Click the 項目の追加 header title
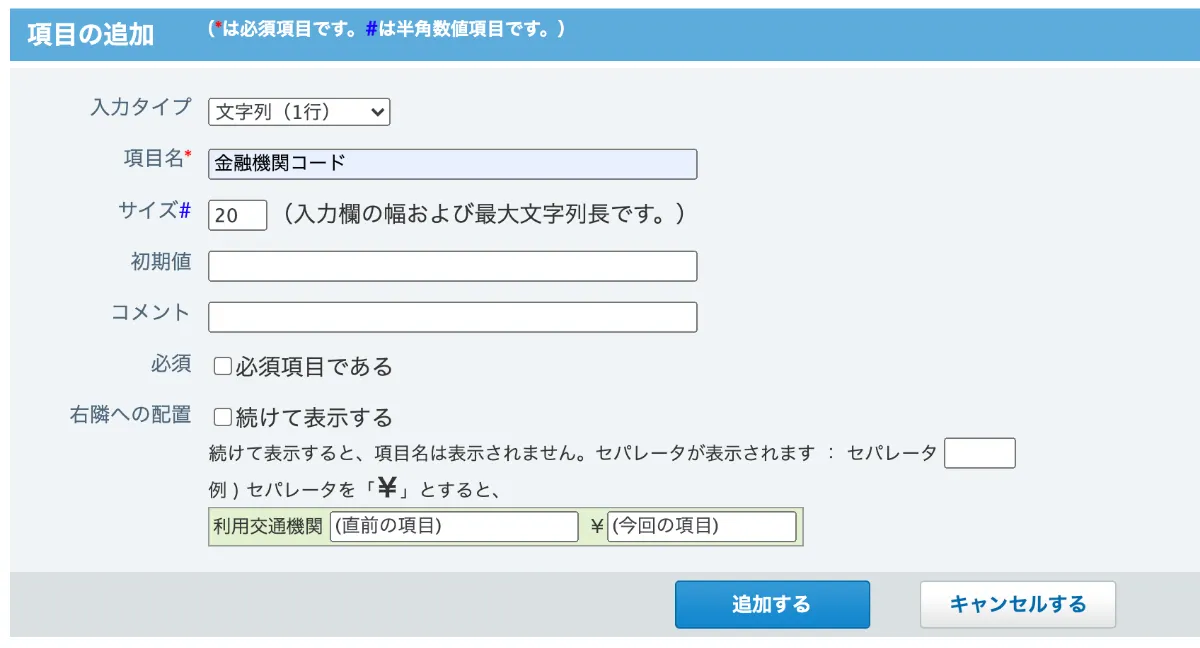Screen dimensions: 1200x648 click(x=90, y=35)
